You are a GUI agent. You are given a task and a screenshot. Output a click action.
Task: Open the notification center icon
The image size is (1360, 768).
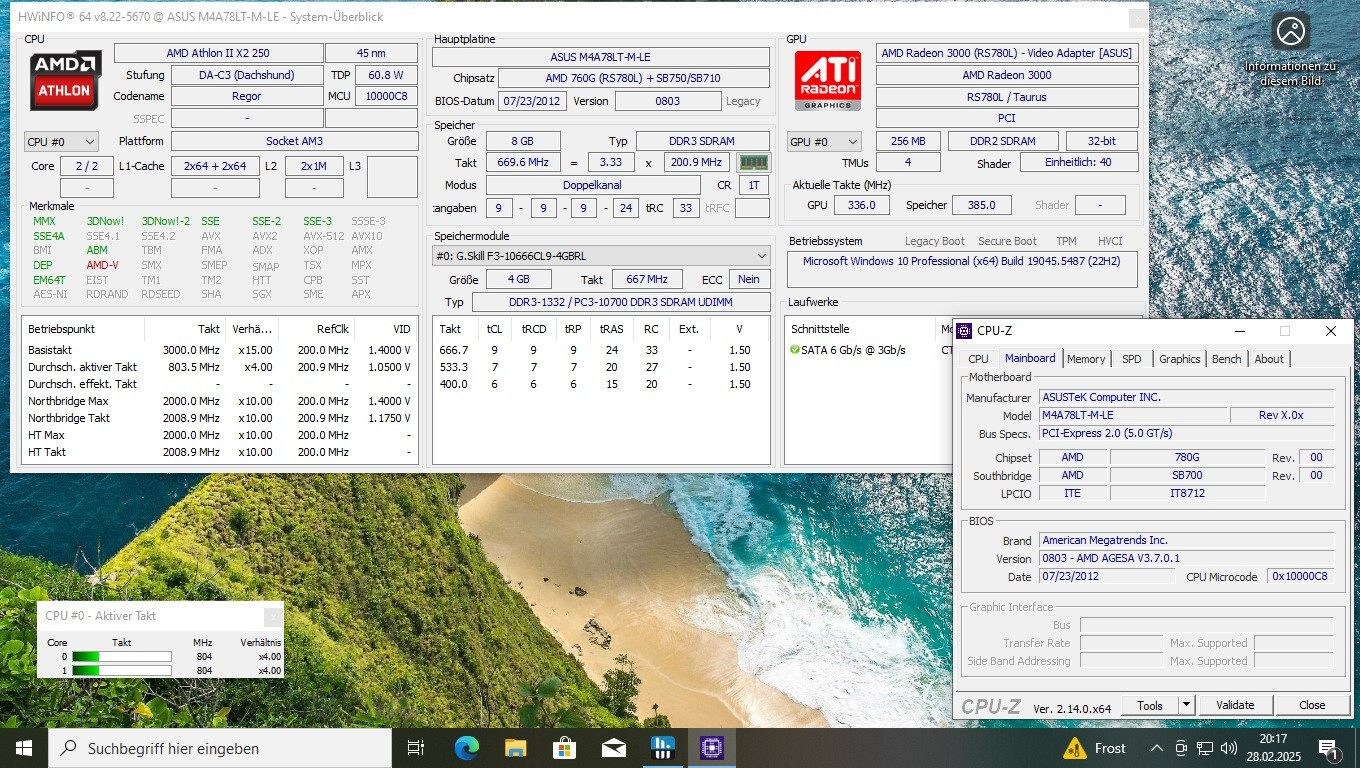pos(1329,748)
